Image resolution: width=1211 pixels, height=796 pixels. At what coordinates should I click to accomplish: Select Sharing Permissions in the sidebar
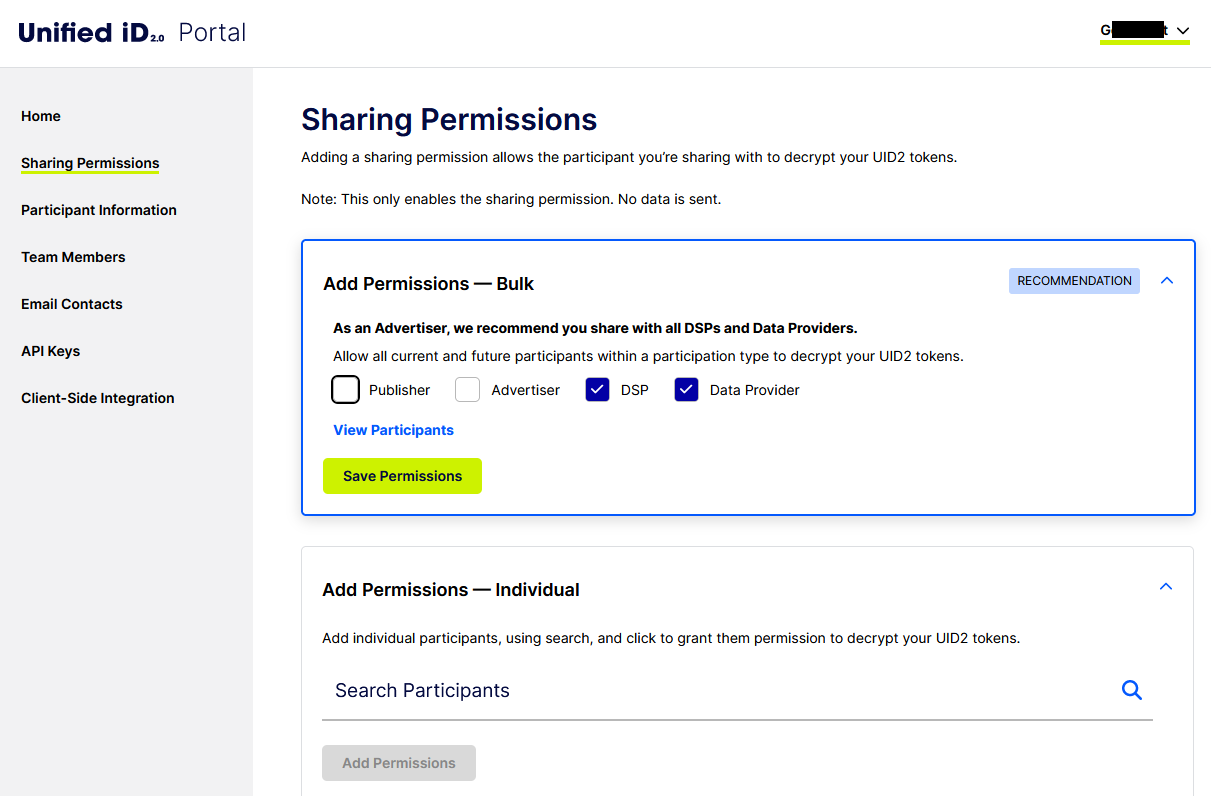pyautogui.click(x=89, y=163)
